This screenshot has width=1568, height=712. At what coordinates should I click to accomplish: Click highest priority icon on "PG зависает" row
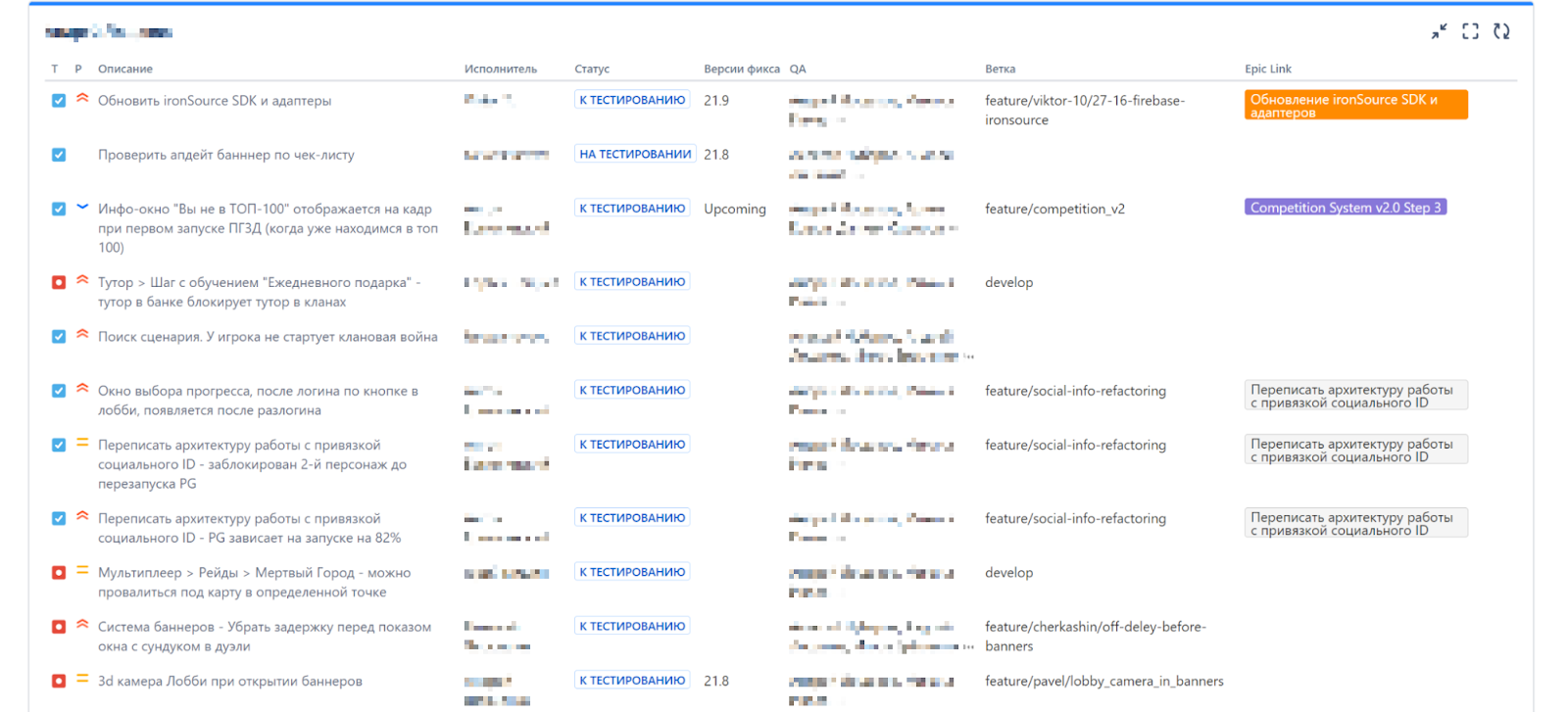coord(82,516)
